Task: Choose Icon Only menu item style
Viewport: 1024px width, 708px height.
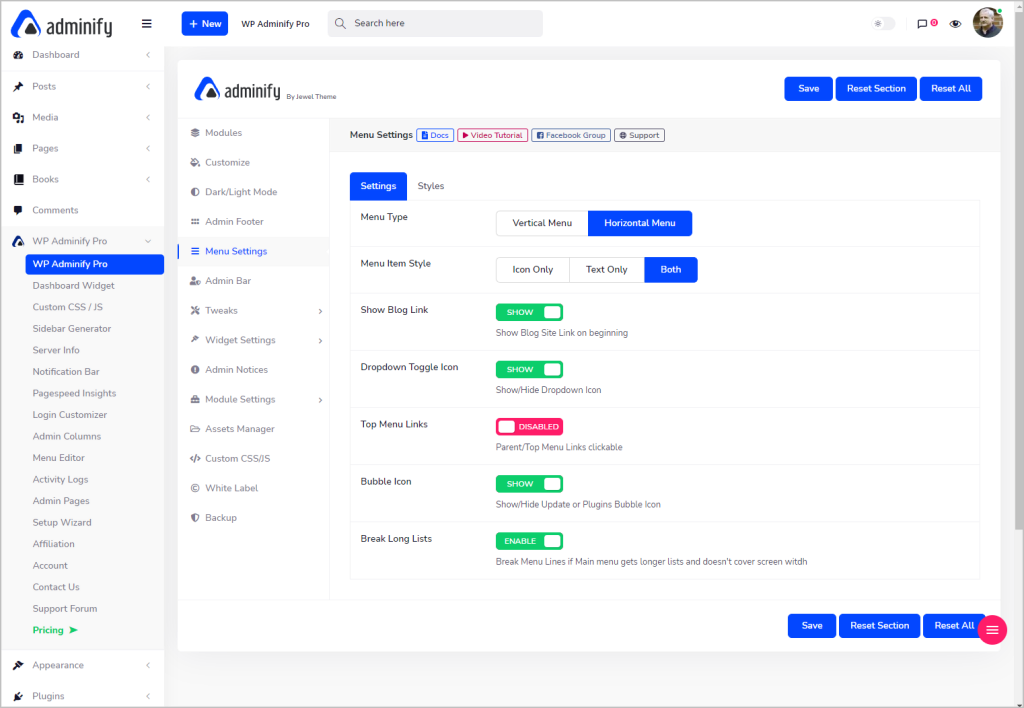Action: click(x=533, y=270)
